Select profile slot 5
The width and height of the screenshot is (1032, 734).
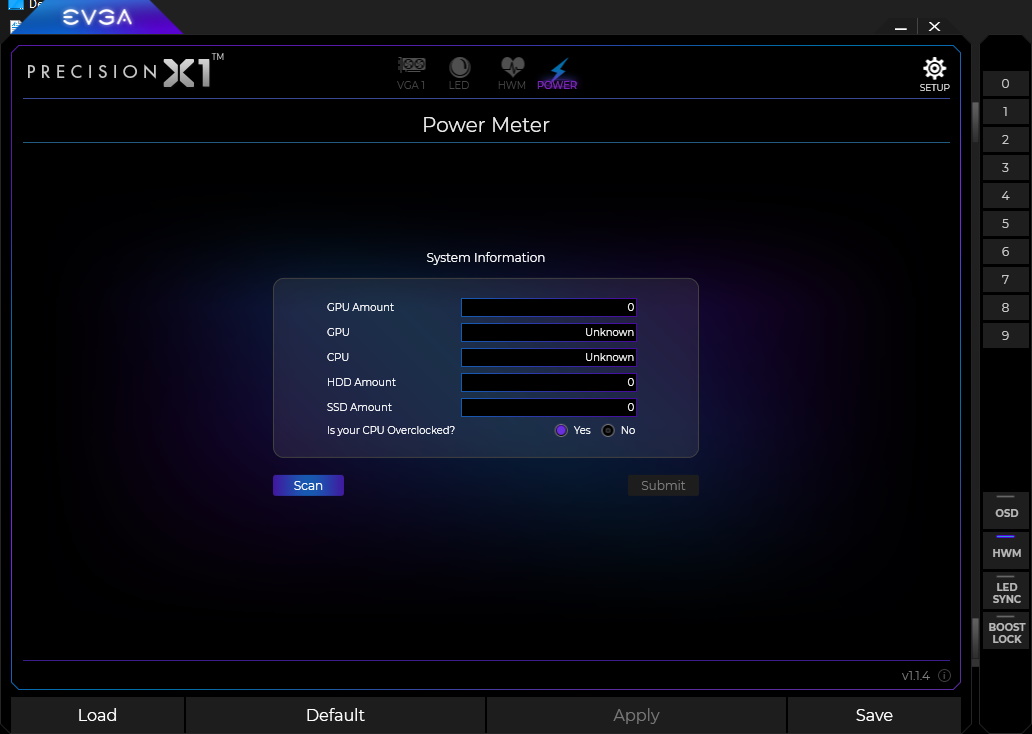1005,224
